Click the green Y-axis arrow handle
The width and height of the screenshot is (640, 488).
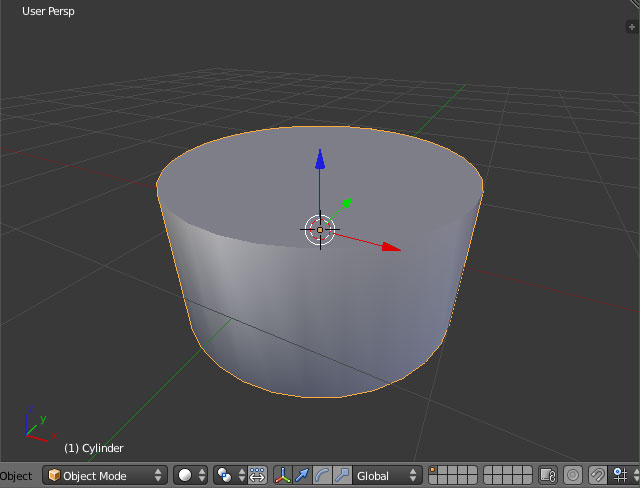point(346,203)
